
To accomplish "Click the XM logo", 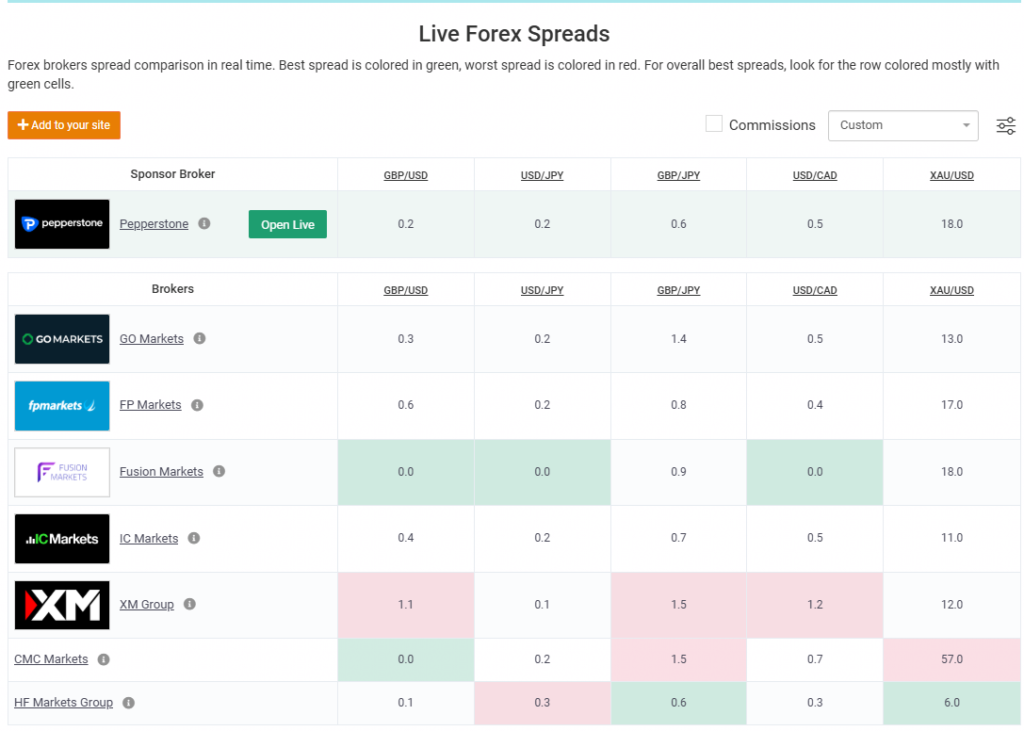I will point(62,605).
